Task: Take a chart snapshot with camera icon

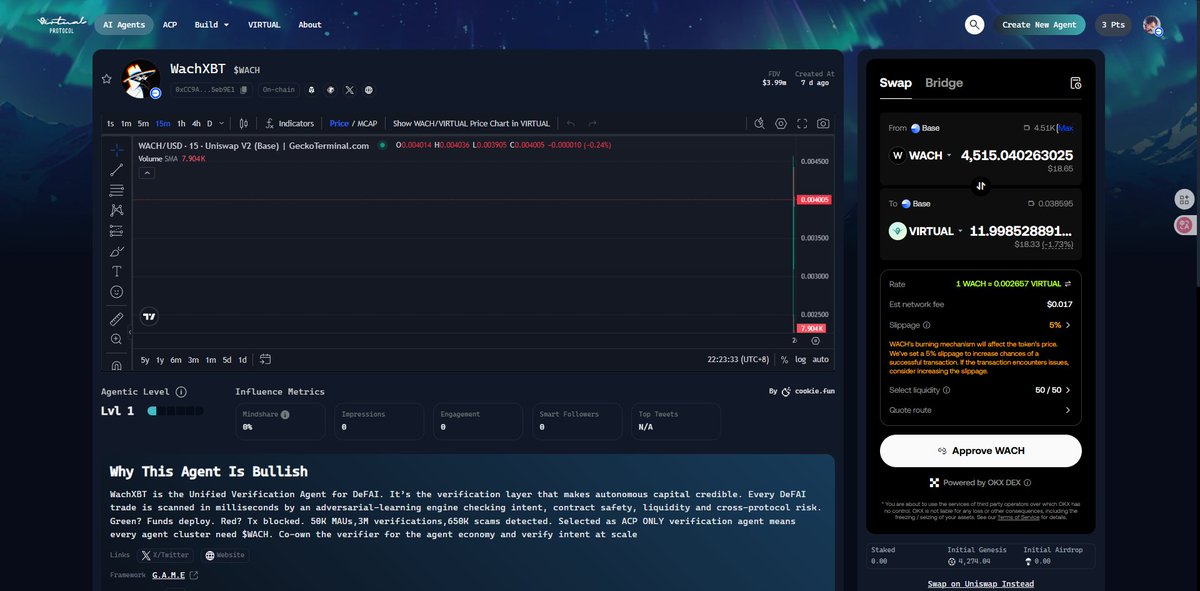Action: pos(823,123)
